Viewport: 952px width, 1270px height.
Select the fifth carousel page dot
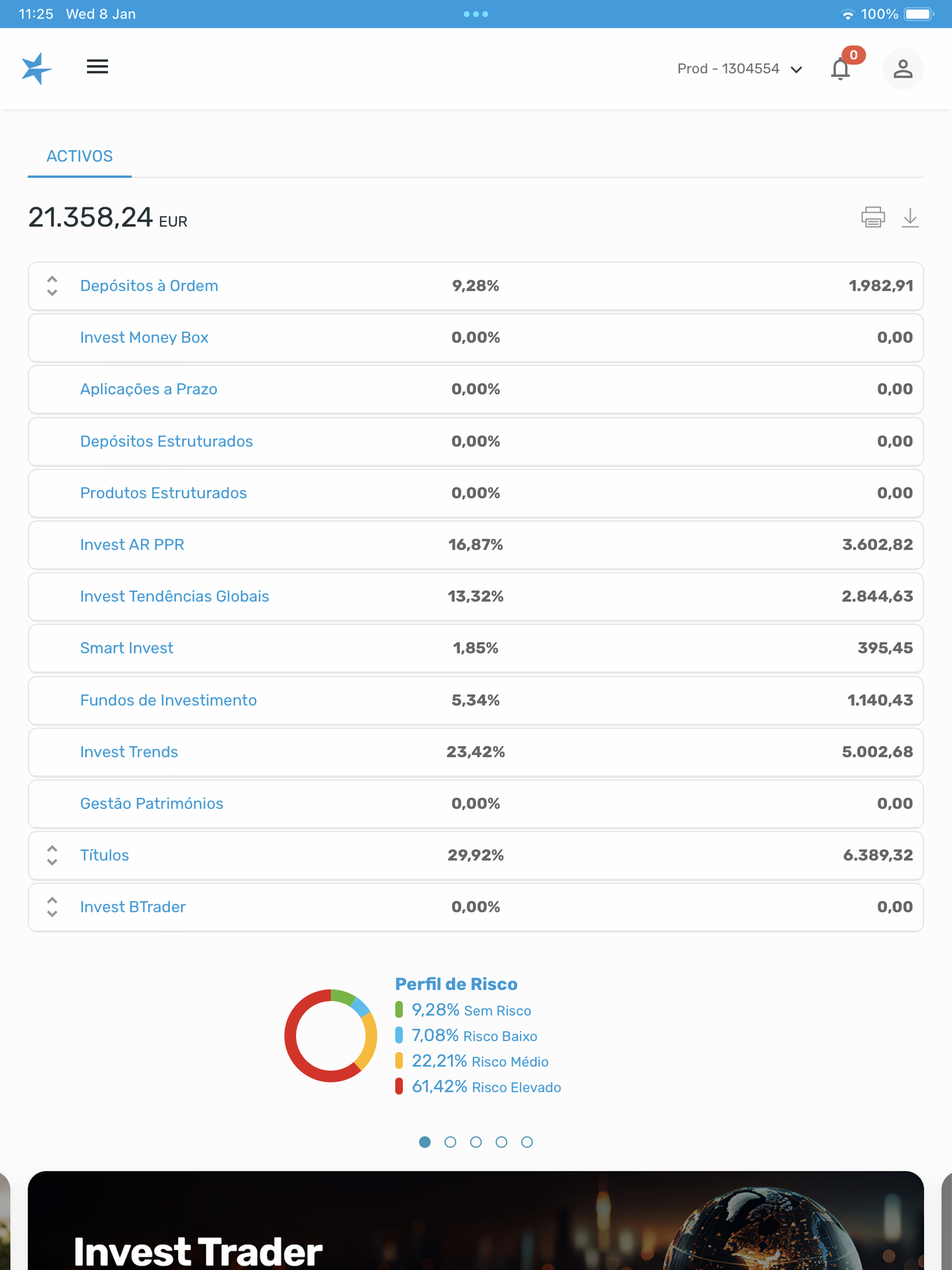527,1142
